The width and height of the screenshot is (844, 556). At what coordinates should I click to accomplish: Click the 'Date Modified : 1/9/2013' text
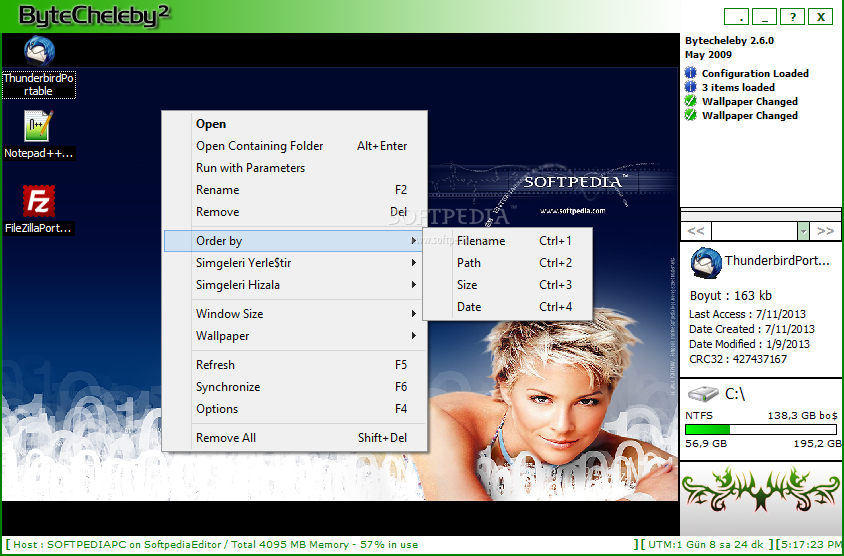pos(749,344)
